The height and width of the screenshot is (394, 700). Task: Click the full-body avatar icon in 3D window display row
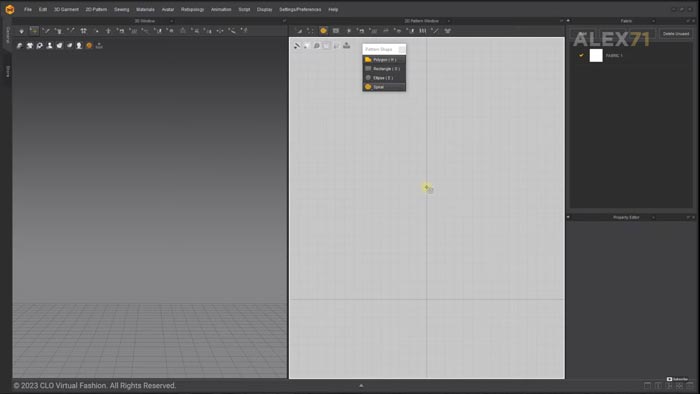click(50, 46)
